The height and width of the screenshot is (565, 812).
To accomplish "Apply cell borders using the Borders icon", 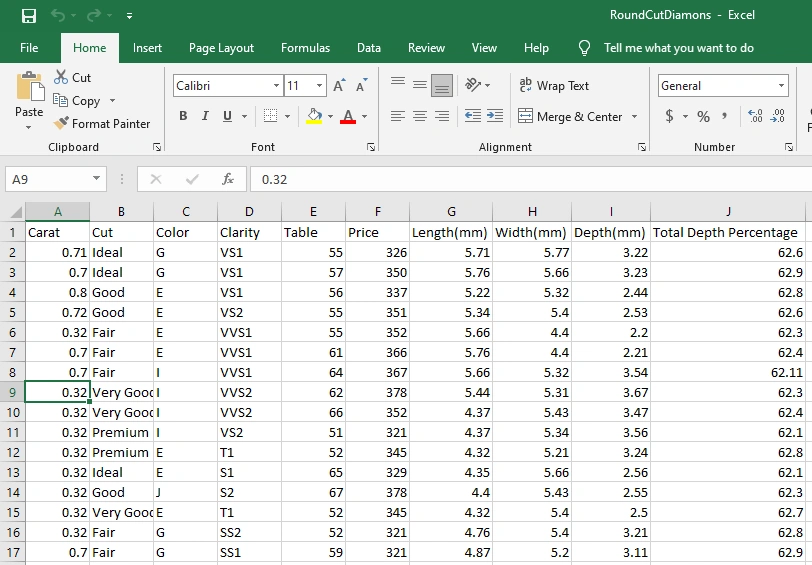I will (270, 116).
